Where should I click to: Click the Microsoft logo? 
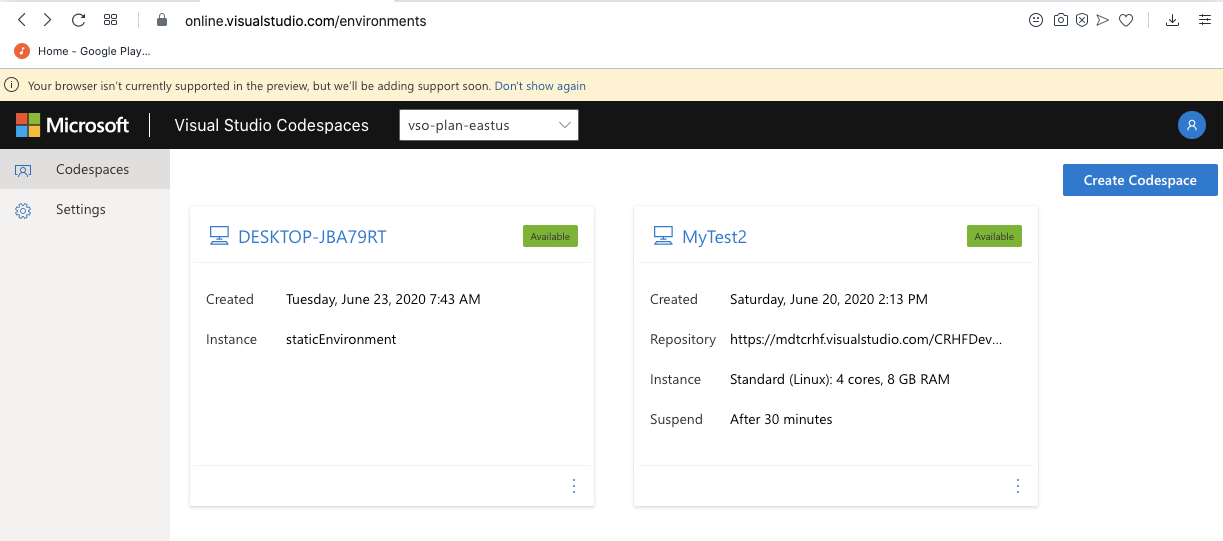click(x=73, y=125)
